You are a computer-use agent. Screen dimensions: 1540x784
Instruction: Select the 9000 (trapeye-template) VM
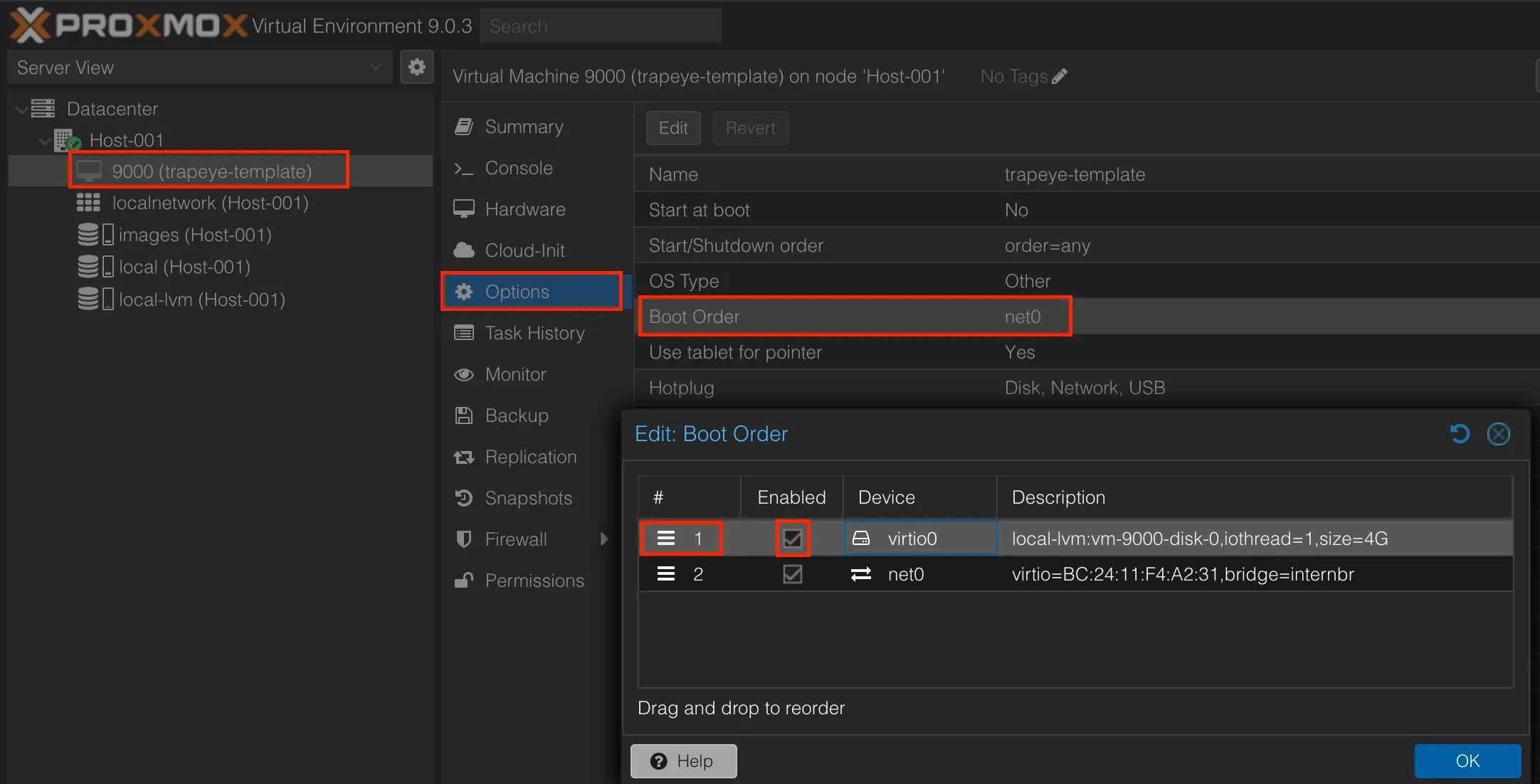pyautogui.click(x=211, y=171)
